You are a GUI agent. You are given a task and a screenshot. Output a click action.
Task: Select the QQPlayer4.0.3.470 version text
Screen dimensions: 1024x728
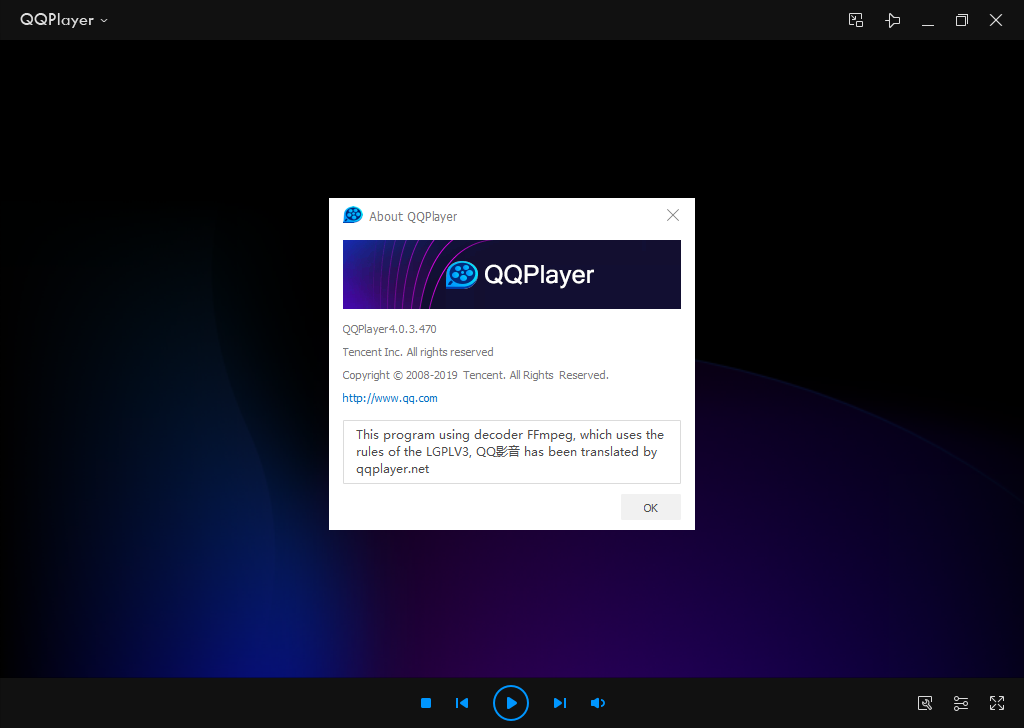click(389, 329)
